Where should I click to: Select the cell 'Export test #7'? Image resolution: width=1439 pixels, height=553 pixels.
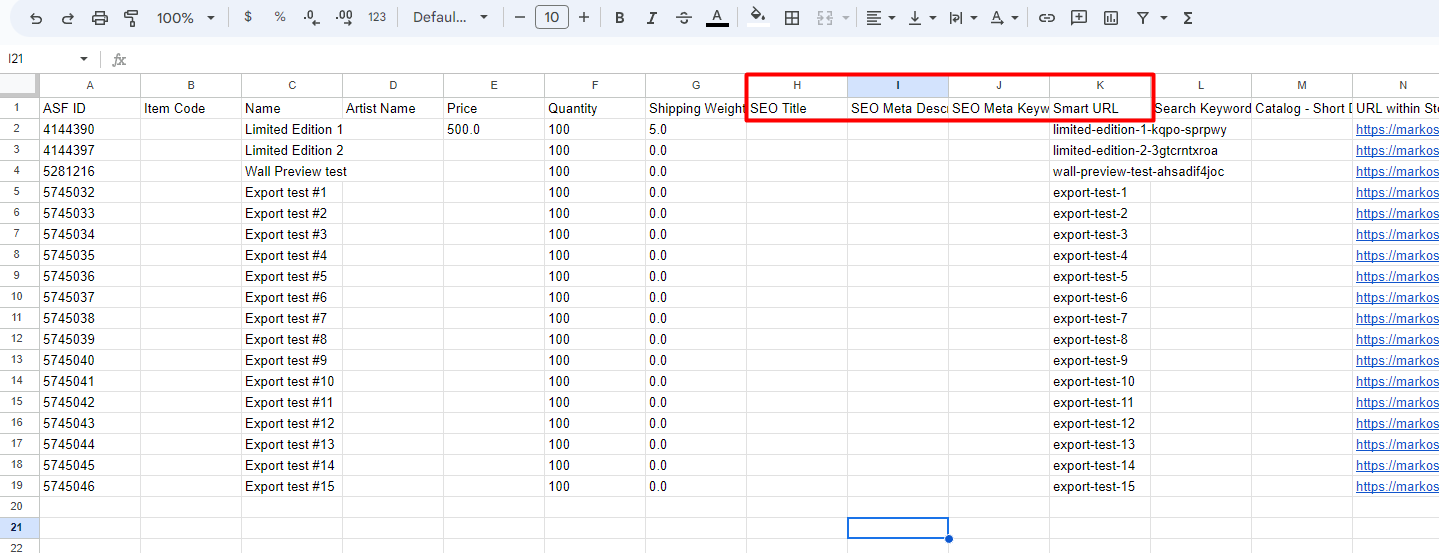[292, 318]
